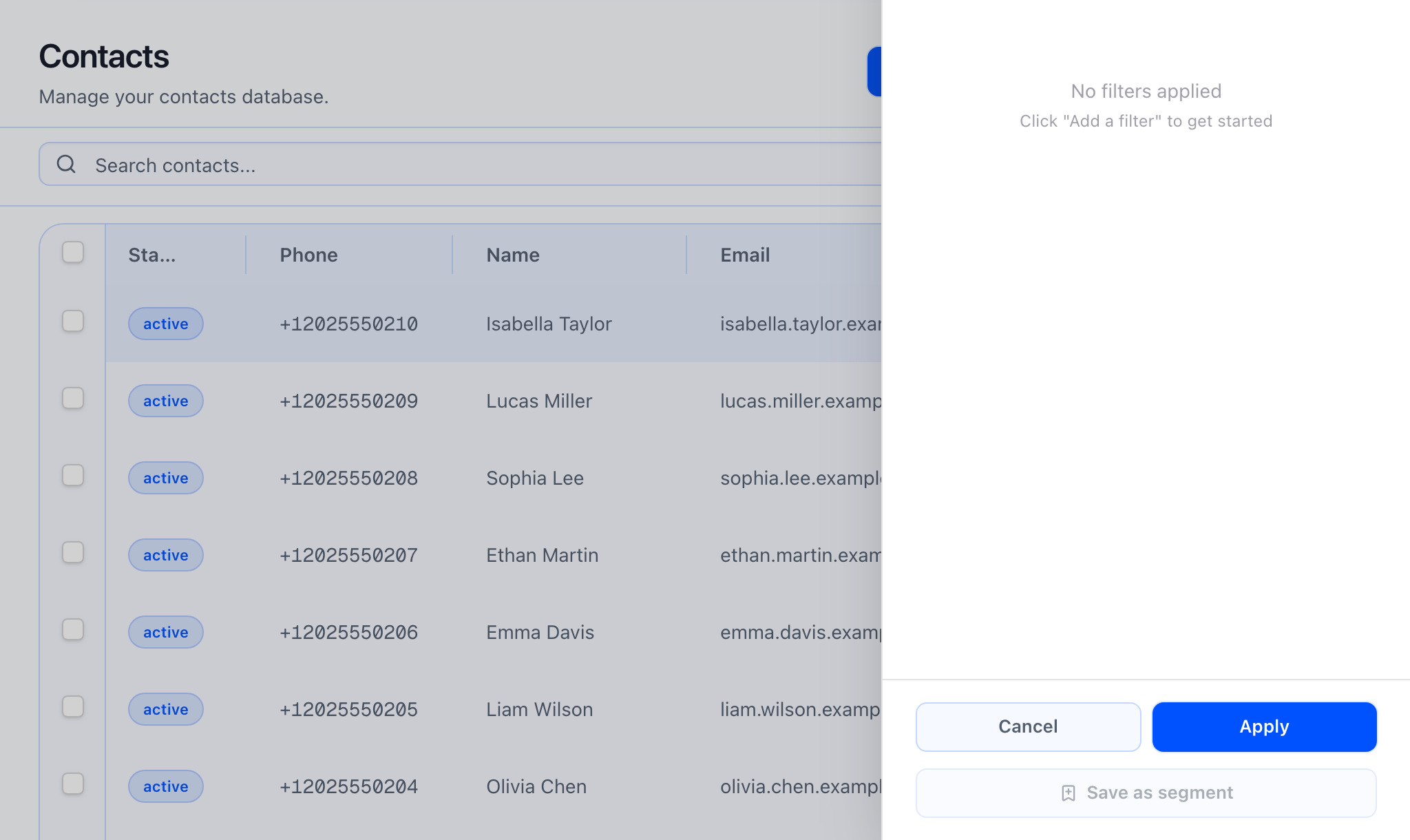Viewport: 1410px width, 840px height.
Task: Click active badge in Sophia Lee row
Action: (166, 478)
